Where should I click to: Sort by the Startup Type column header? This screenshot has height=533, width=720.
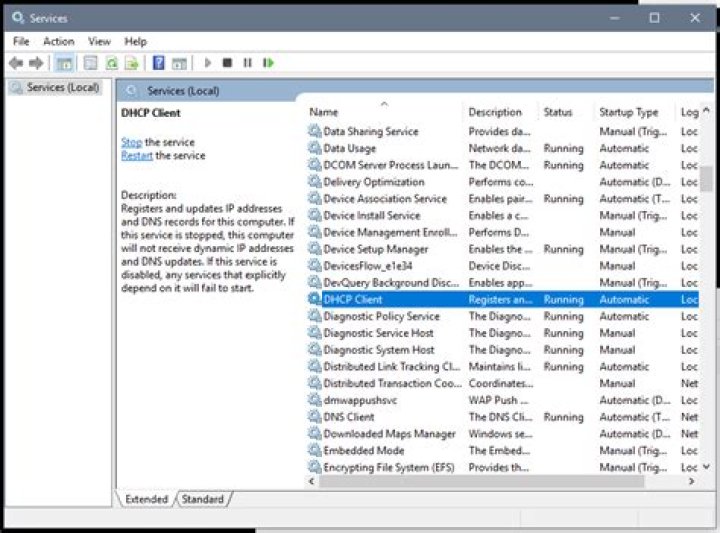(x=636, y=112)
